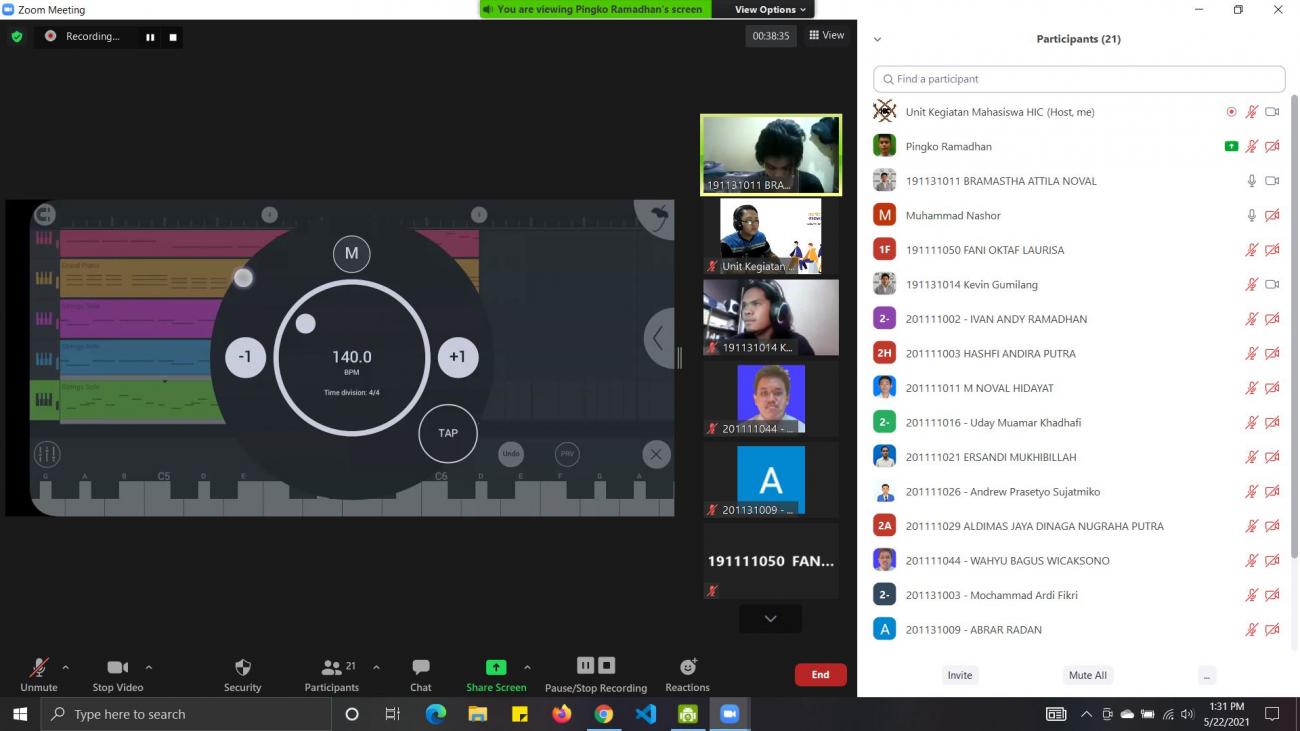Viewport: 1300px width, 731px height.
Task: Click the green Share Screen icon
Action: click(x=496, y=668)
